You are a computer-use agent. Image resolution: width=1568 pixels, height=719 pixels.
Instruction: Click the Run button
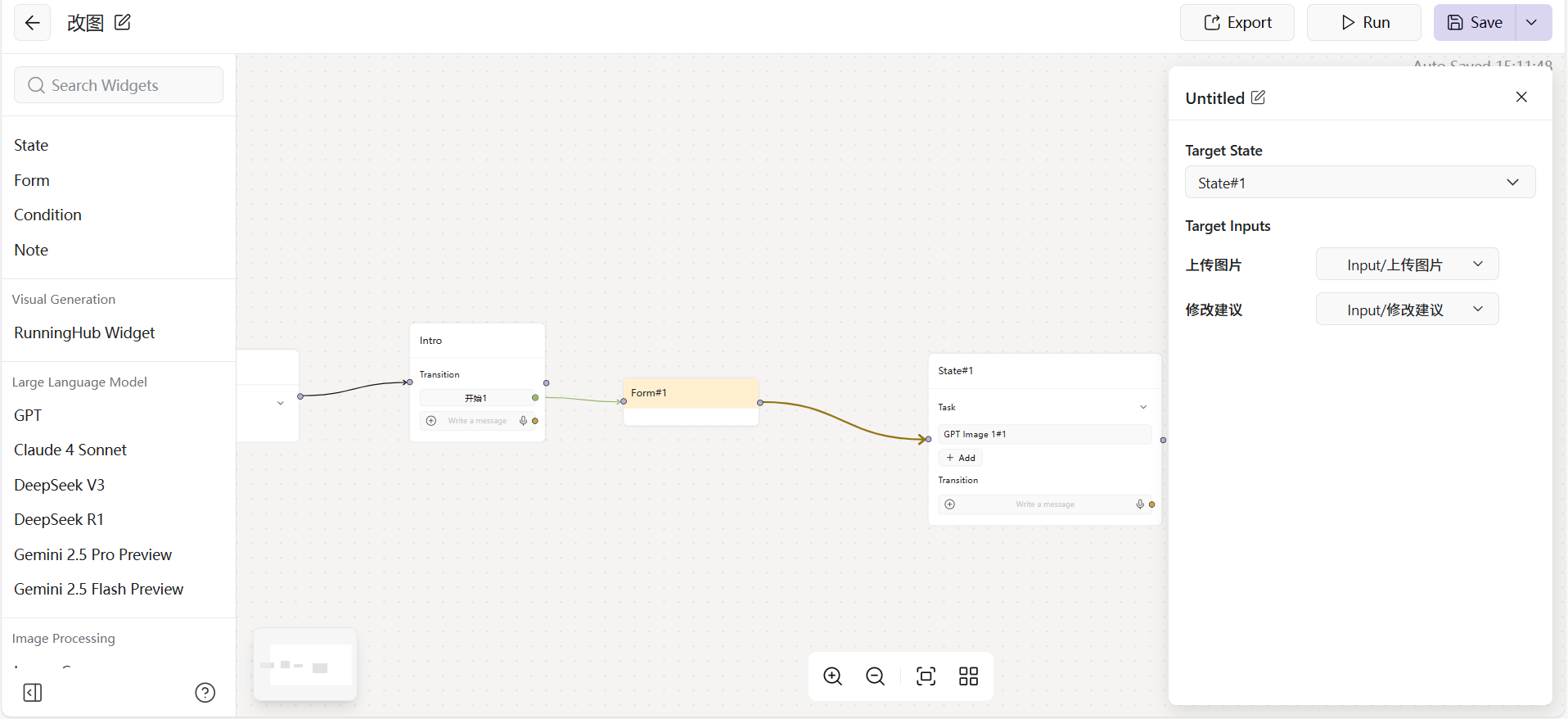click(1364, 23)
